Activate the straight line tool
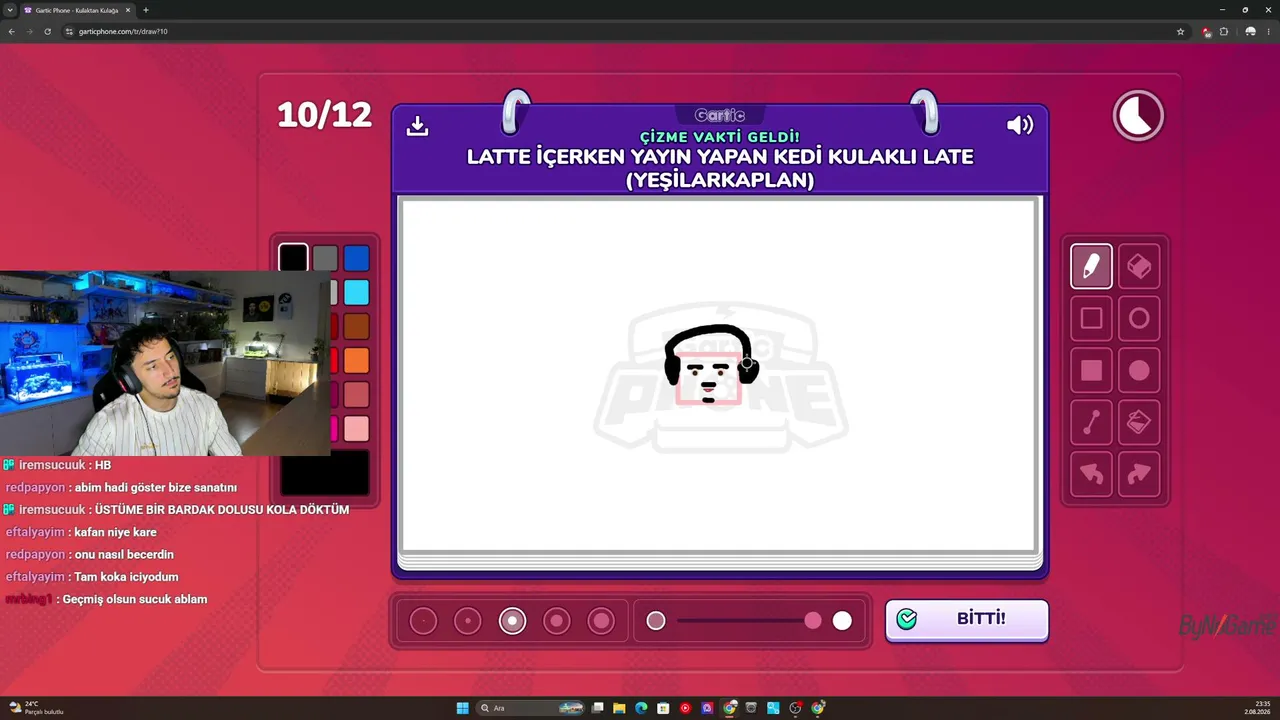Image resolution: width=1280 pixels, height=720 pixels. (x=1091, y=423)
